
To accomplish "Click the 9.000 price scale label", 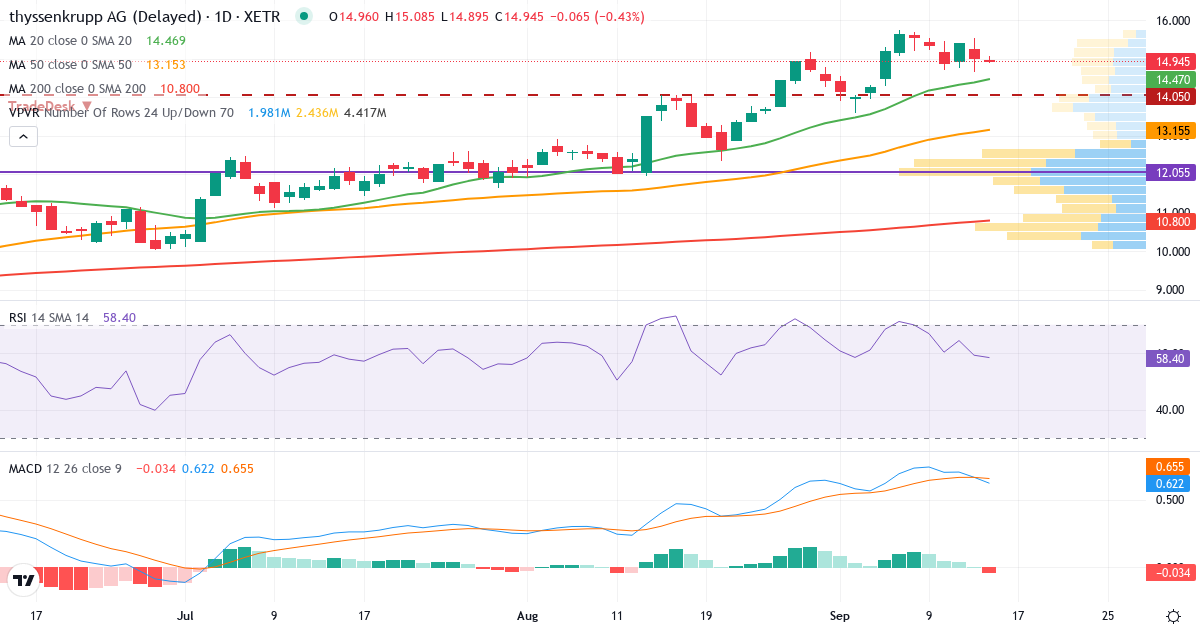I will coord(1171,290).
